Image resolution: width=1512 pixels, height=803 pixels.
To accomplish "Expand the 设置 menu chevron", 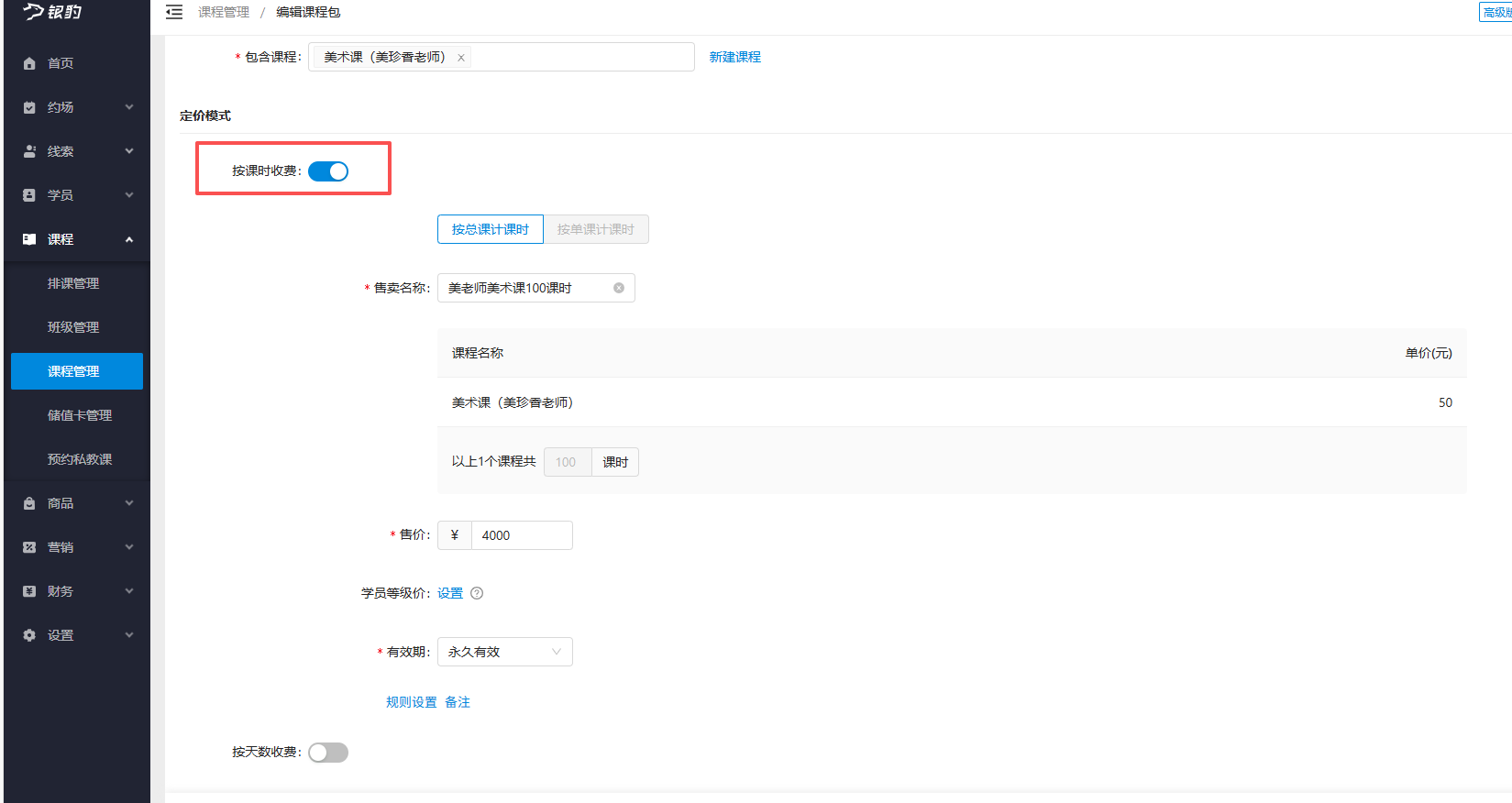I will [129, 635].
